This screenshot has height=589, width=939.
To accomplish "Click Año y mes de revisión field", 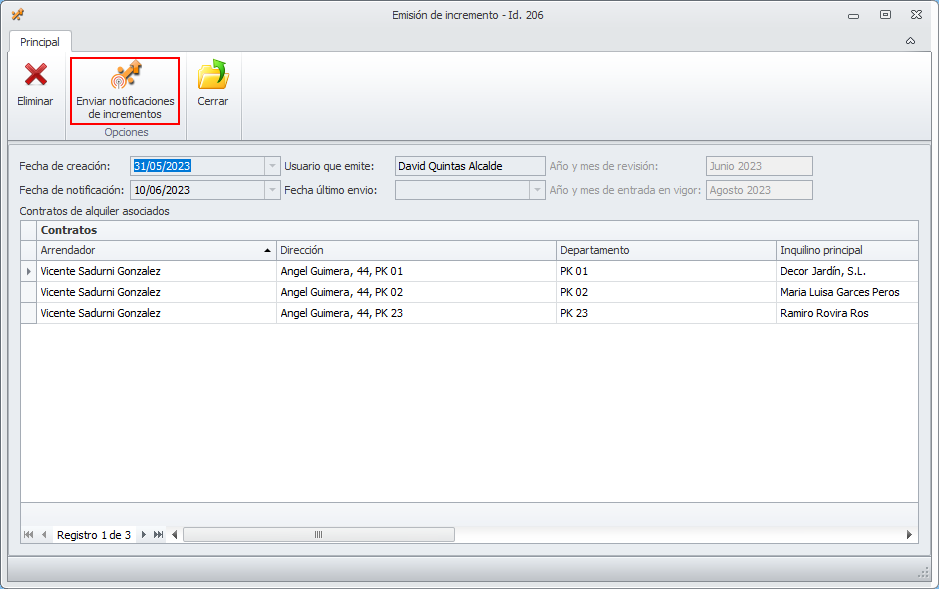I will (759, 166).
